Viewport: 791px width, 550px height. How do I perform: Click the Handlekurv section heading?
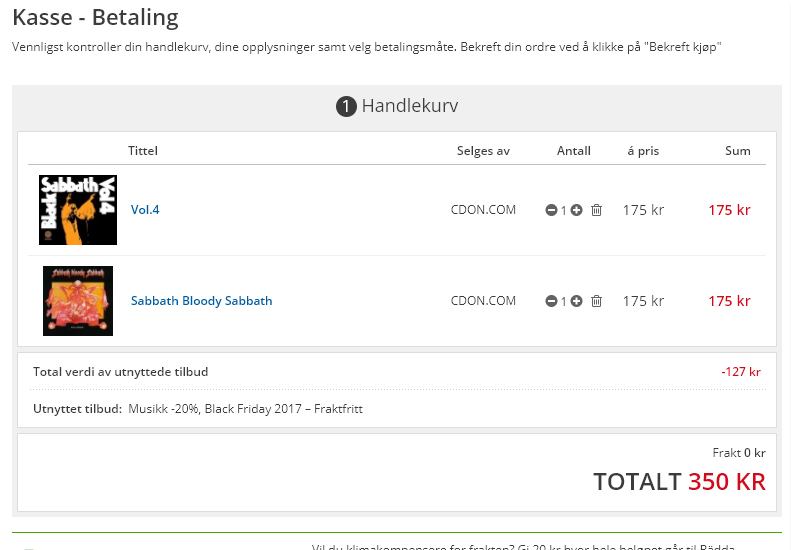(410, 106)
